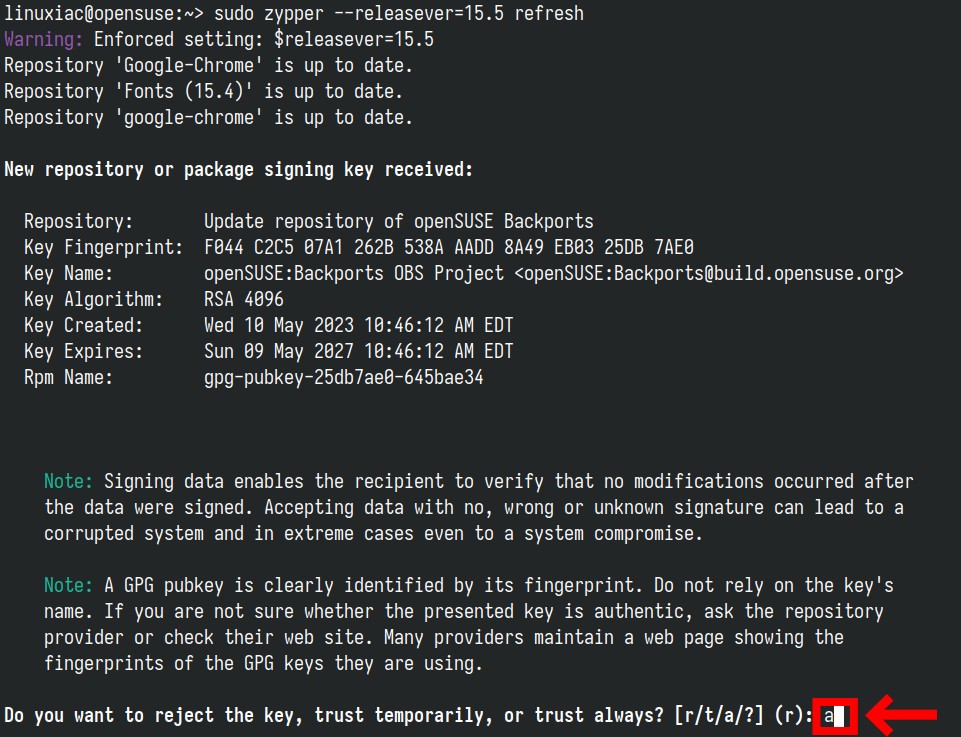961x737 pixels.
Task: Click the 'Key Expires' date Sun 09 May 2027
Action: point(359,351)
